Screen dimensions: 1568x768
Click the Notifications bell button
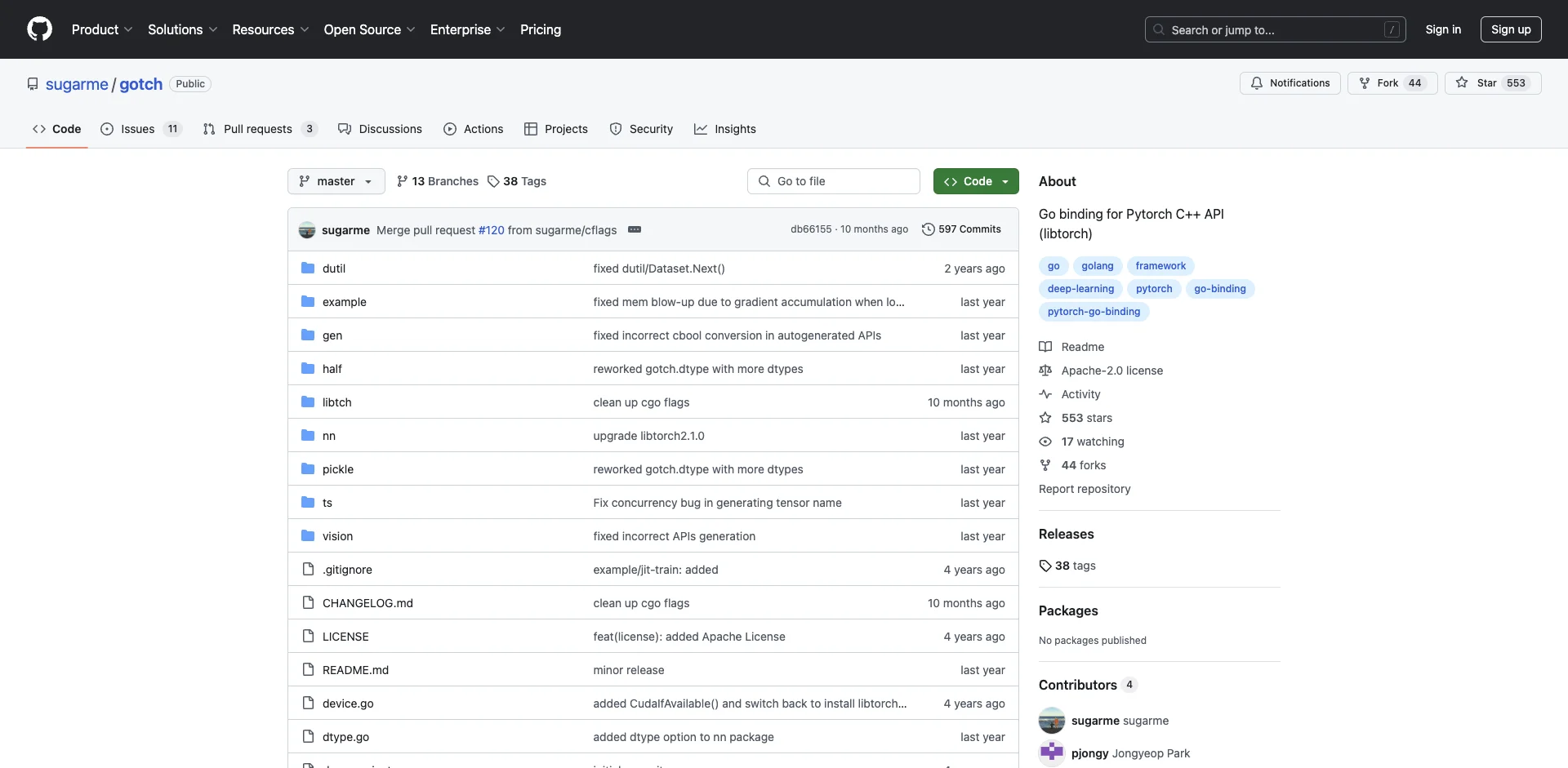pyautogui.click(x=1290, y=83)
